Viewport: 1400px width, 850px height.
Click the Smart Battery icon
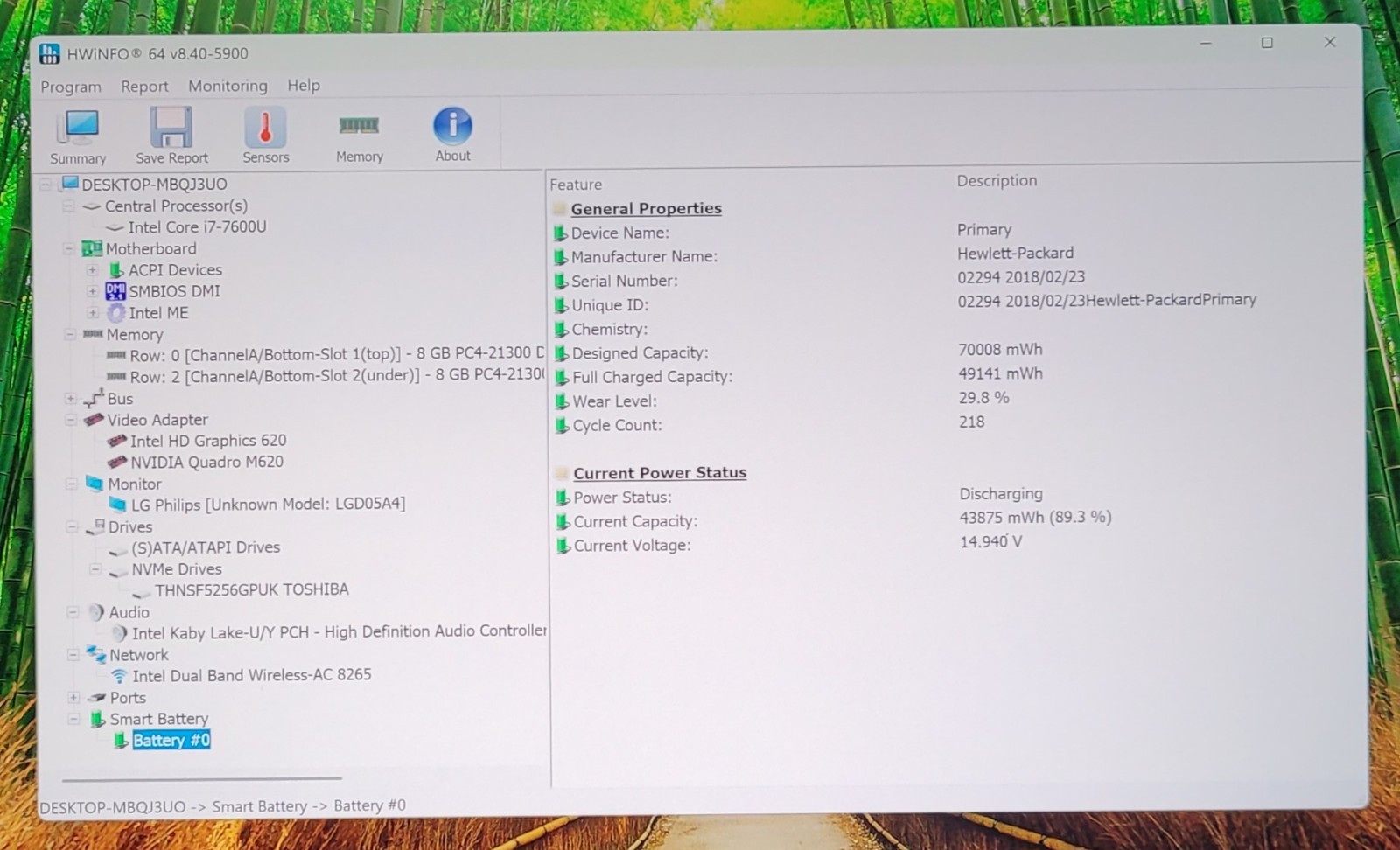[98, 719]
